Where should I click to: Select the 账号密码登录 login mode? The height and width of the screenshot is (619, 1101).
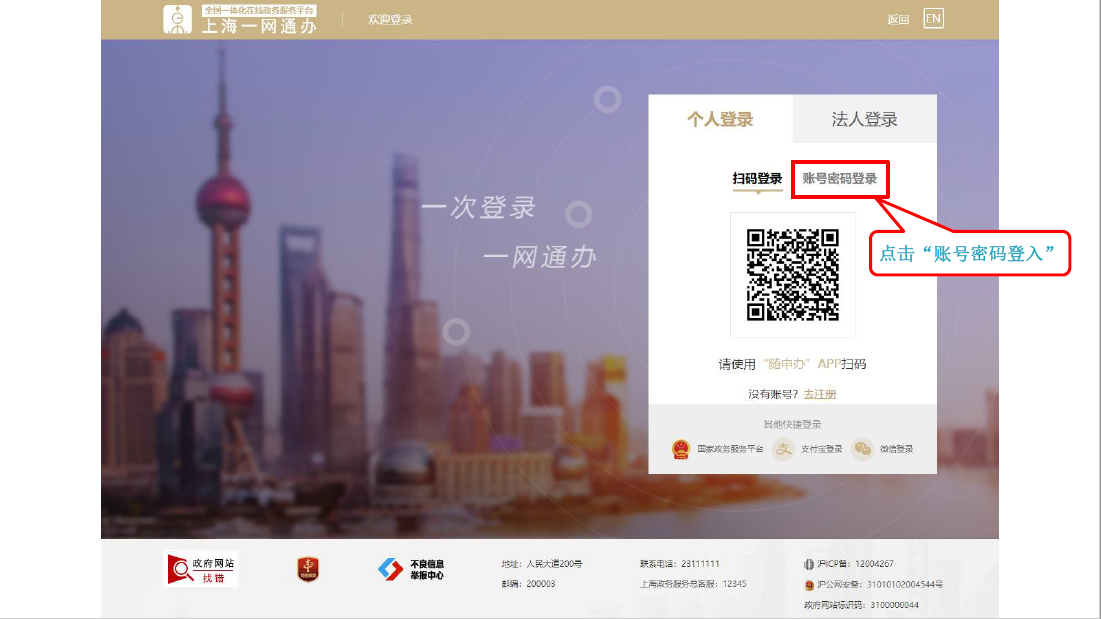839,179
